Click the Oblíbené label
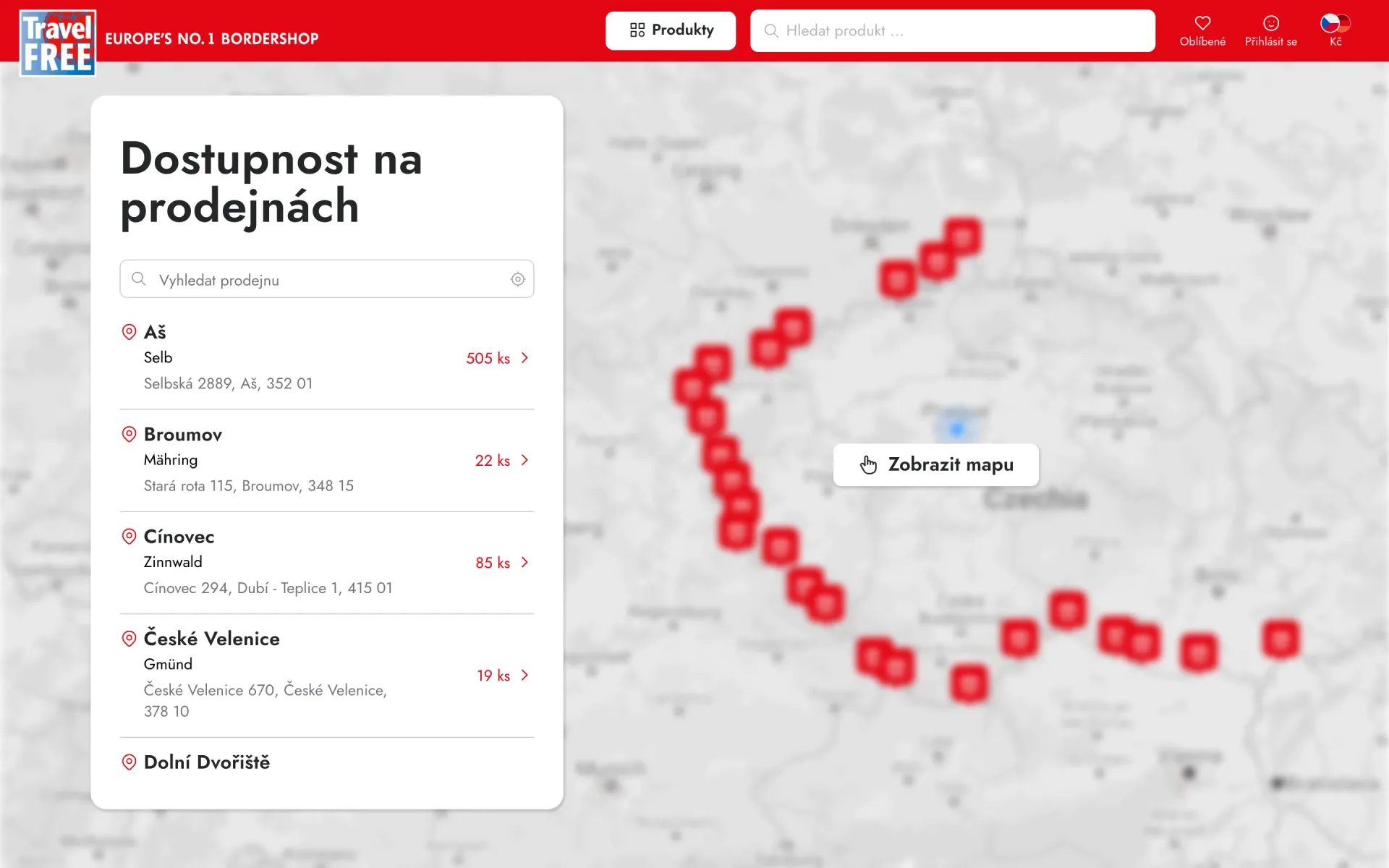 pyautogui.click(x=1202, y=41)
